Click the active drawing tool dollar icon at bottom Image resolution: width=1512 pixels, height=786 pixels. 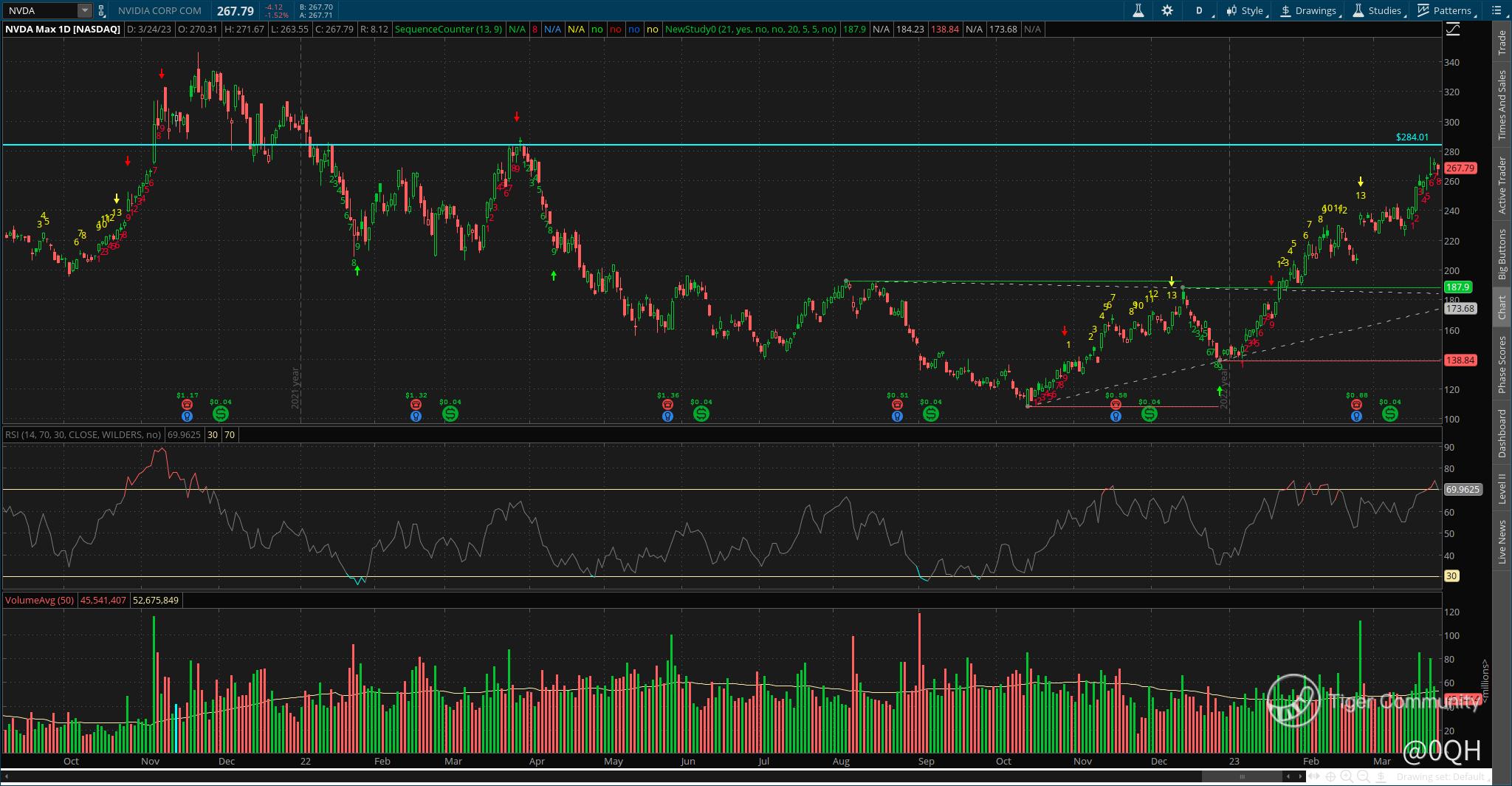pyautogui.click(x=1381, y=777)
